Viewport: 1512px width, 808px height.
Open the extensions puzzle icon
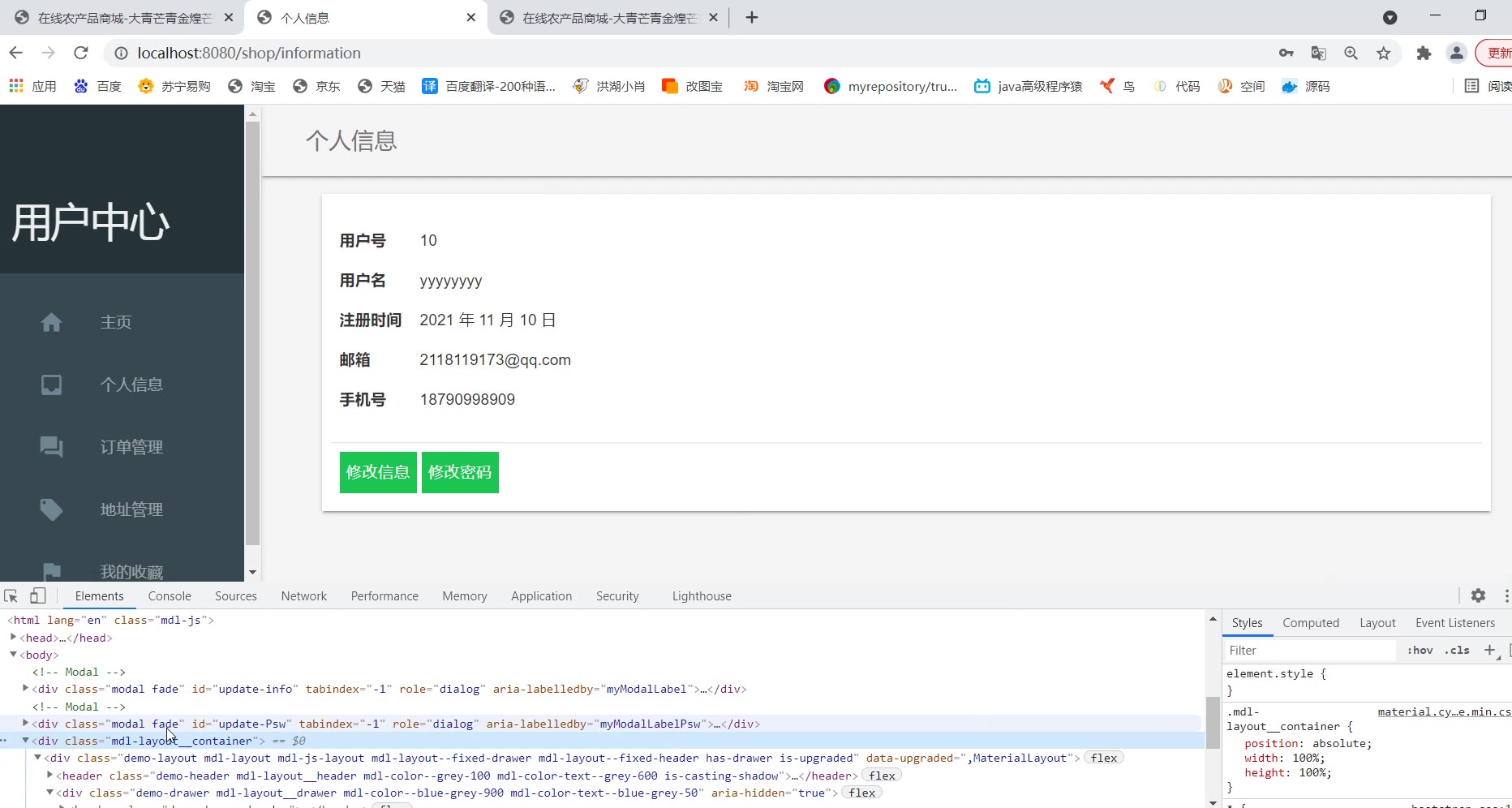click(x=1424, y=53)
